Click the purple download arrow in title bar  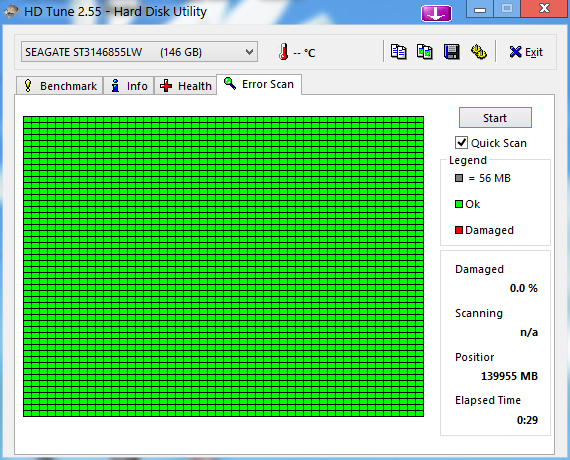pyautogui.click(x=436, y=13)
